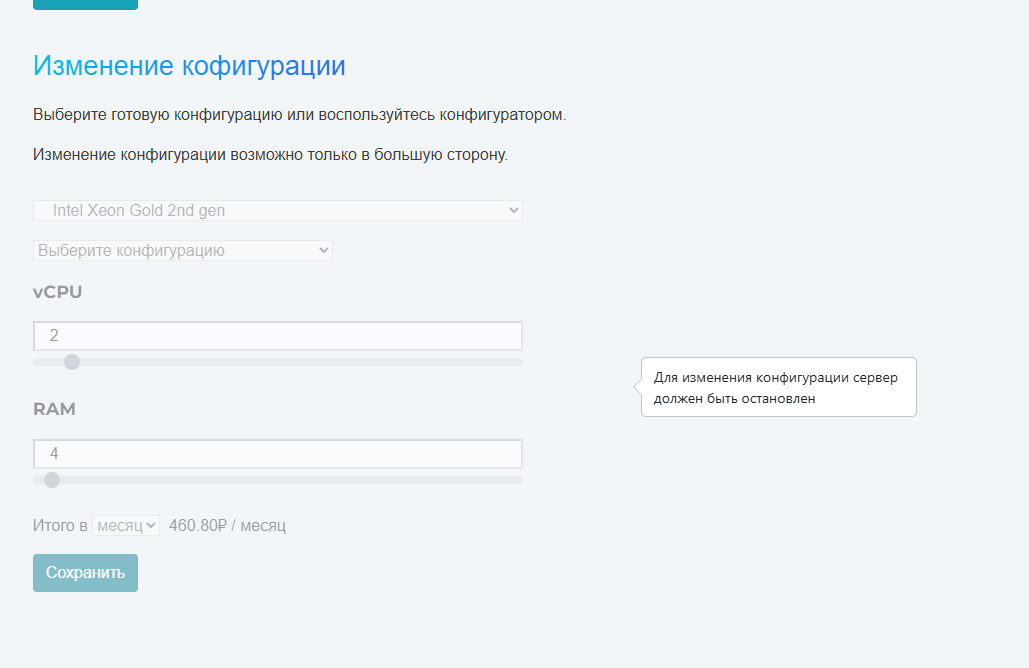Click the vCPU label
1029x668 pixels.
pyautogui.click(x=58, y=292)
